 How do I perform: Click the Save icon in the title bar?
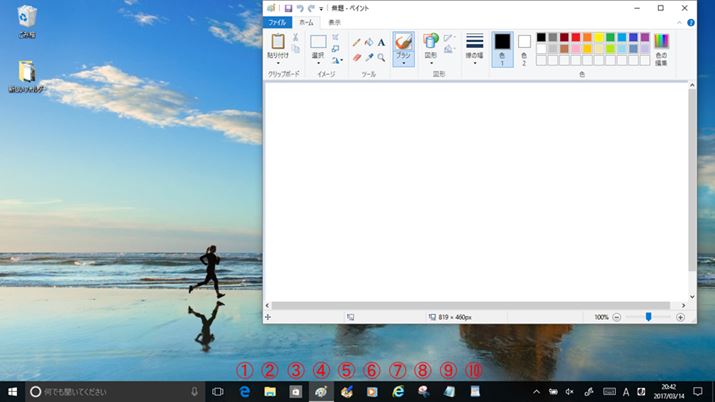288,8
